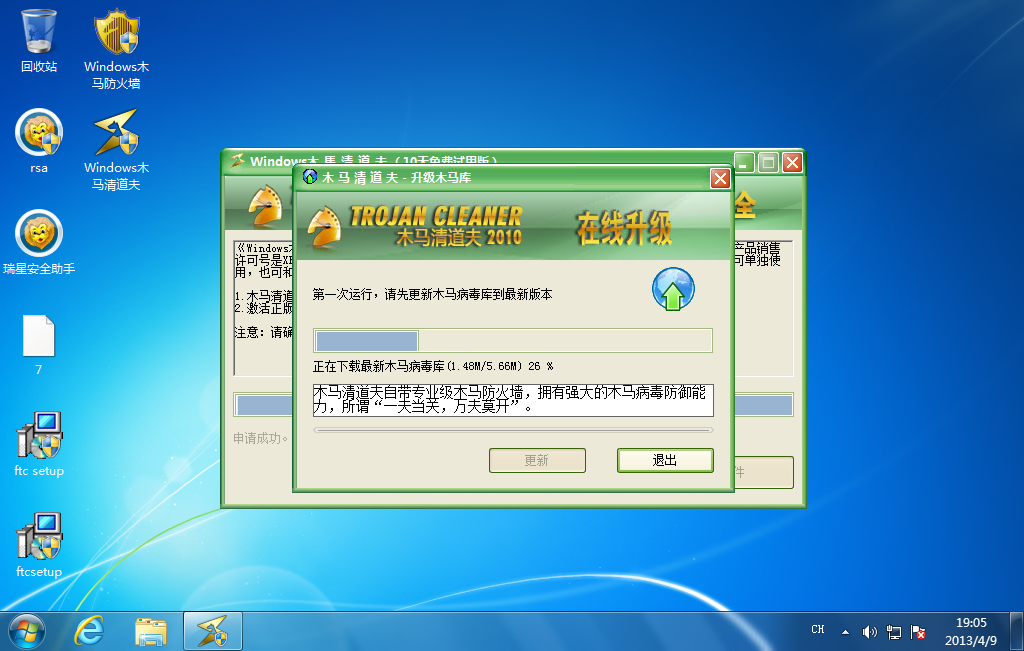Click the CH input language indicator

[818, 629]
